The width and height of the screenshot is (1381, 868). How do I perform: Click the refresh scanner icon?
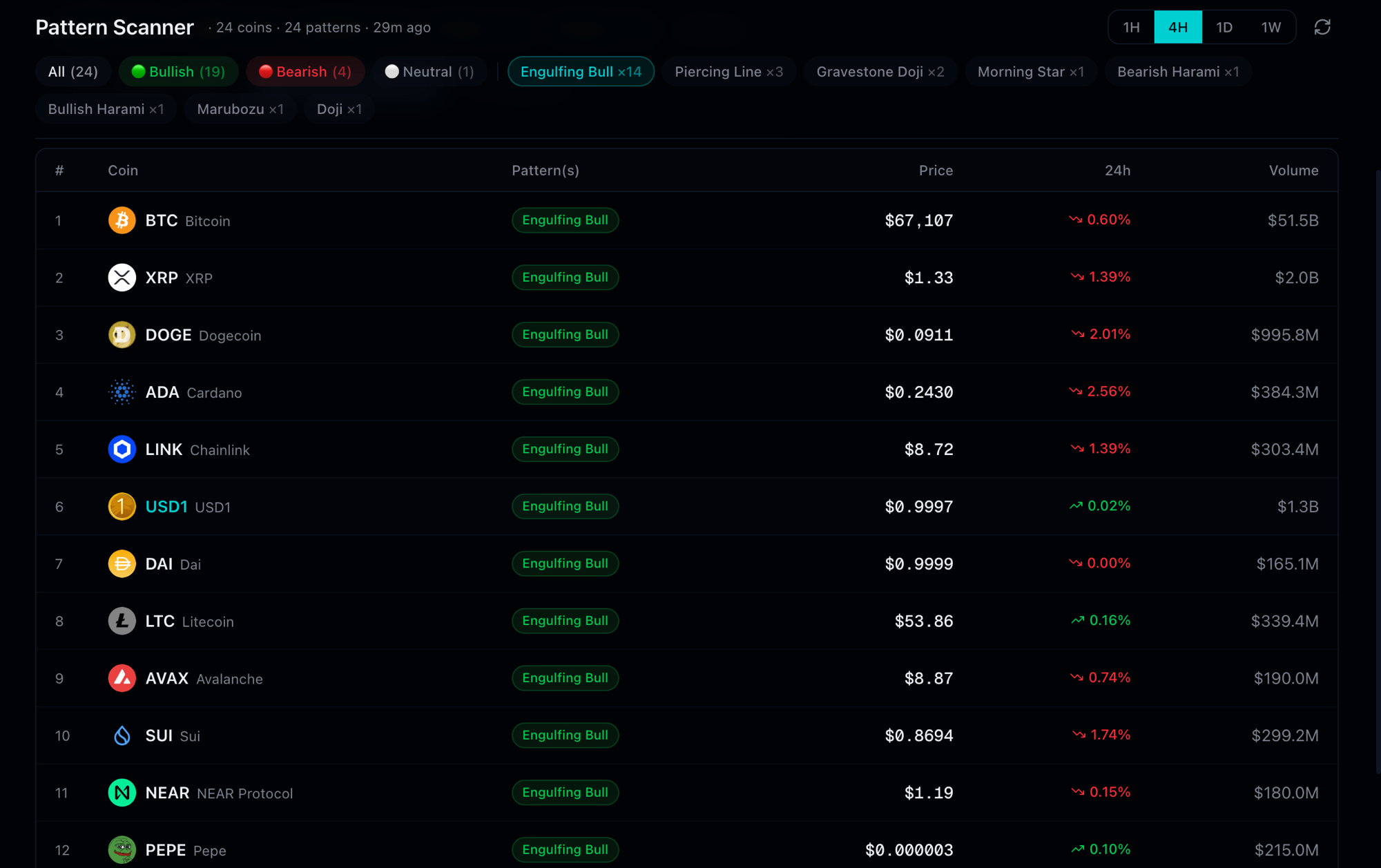[x=1324, y=27]
